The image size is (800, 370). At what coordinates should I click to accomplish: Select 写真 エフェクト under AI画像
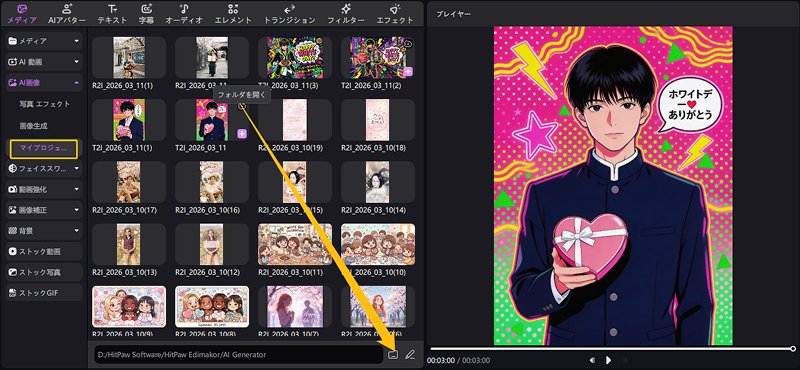pyautogui.click(x=45, y=104)
